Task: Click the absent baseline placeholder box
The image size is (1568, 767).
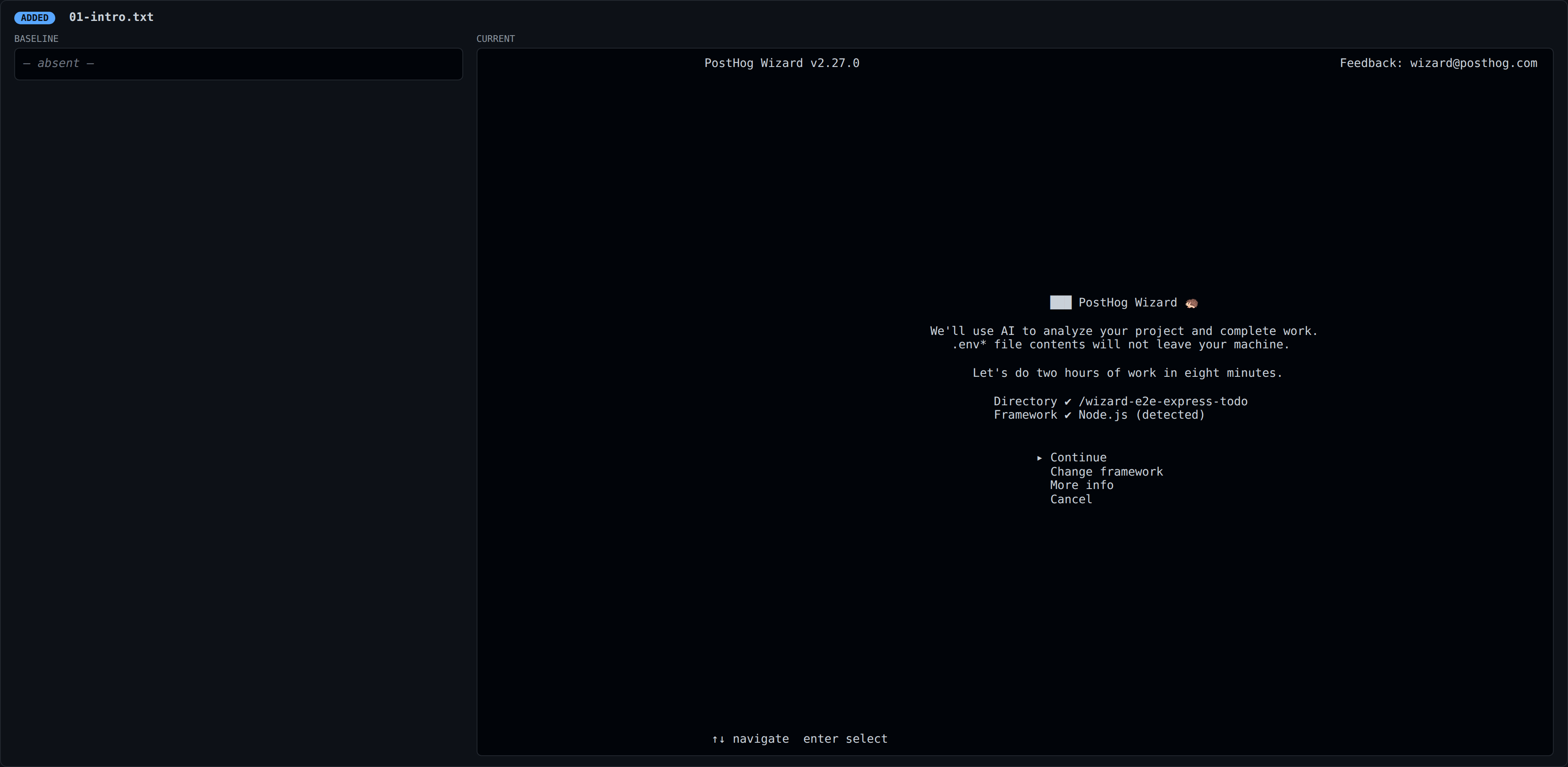Action: click(239, 64)
